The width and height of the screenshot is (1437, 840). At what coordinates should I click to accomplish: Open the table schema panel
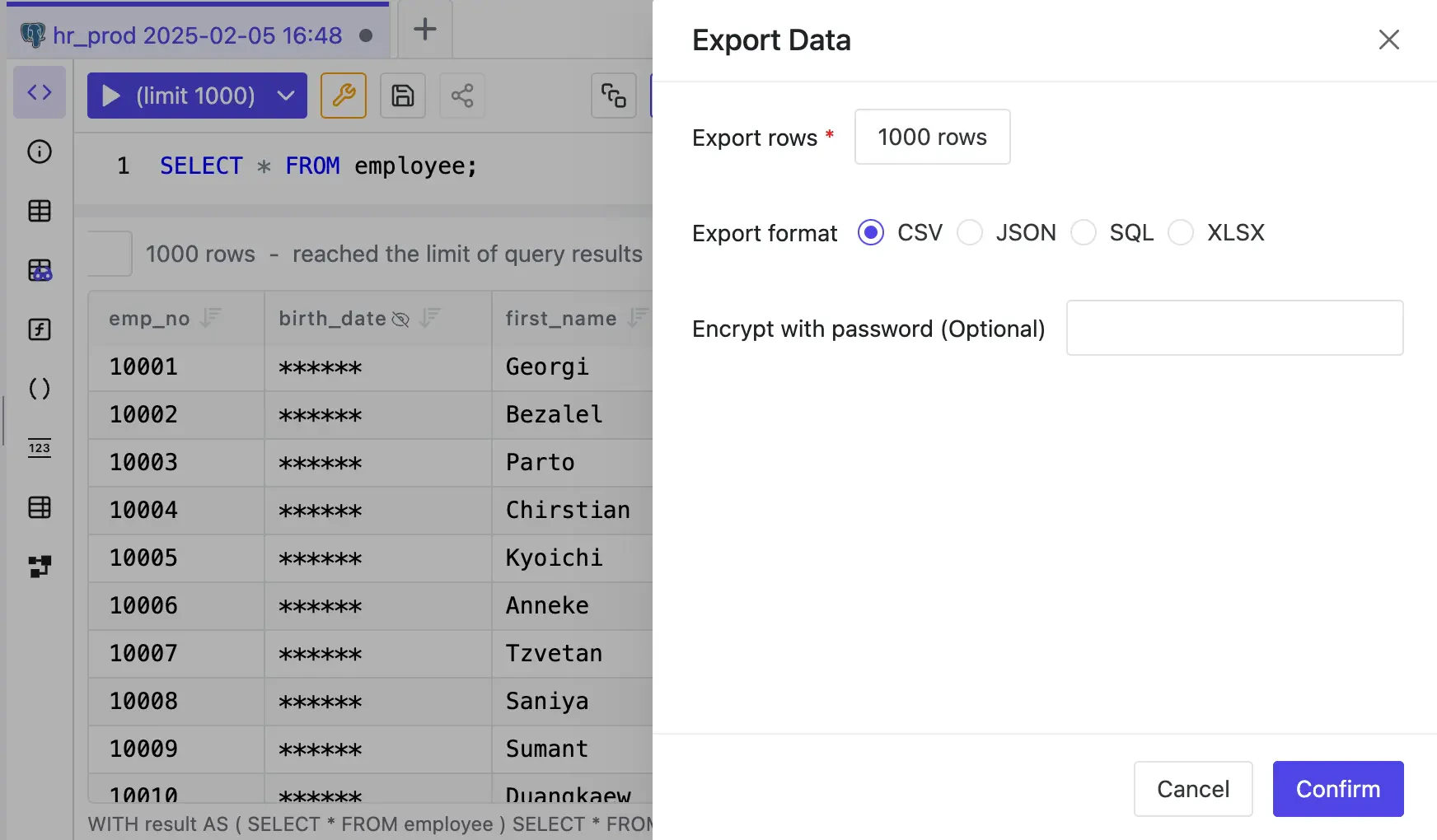coord(40,211)
